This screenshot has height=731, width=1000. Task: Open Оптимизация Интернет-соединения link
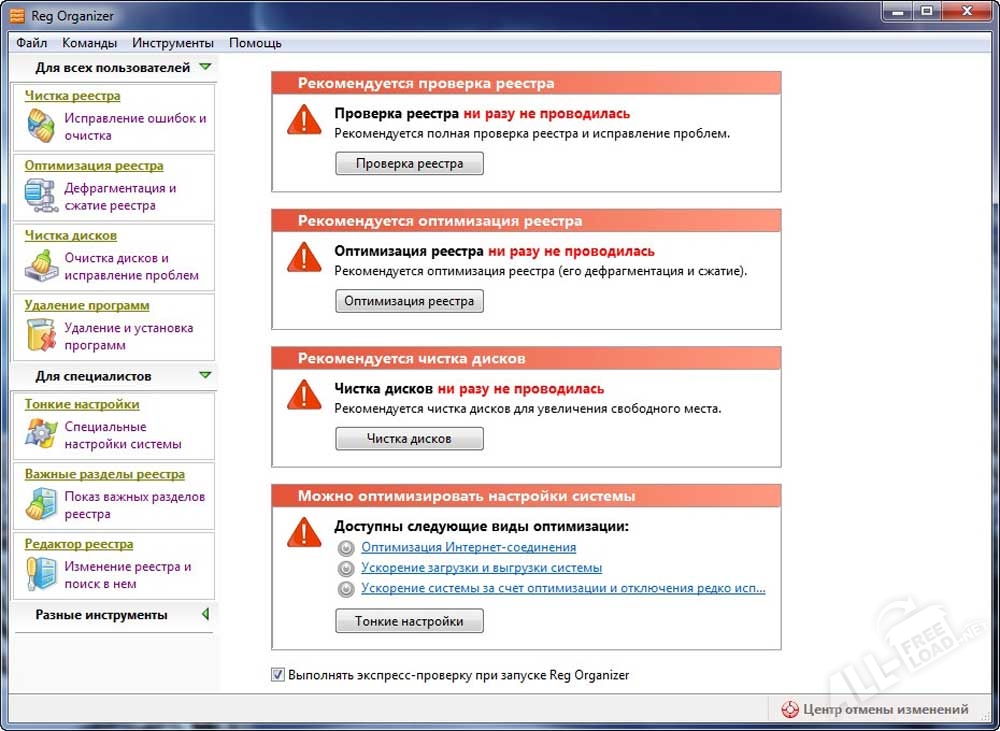[x=468, y=547]
